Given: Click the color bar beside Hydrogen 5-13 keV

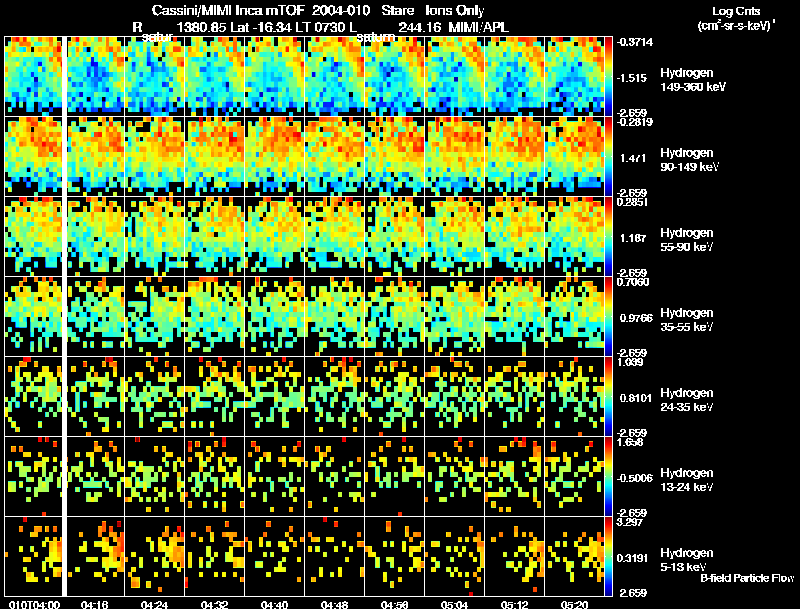Looking at the screenshot, I should pyautogui.click(x=608, y=556).
